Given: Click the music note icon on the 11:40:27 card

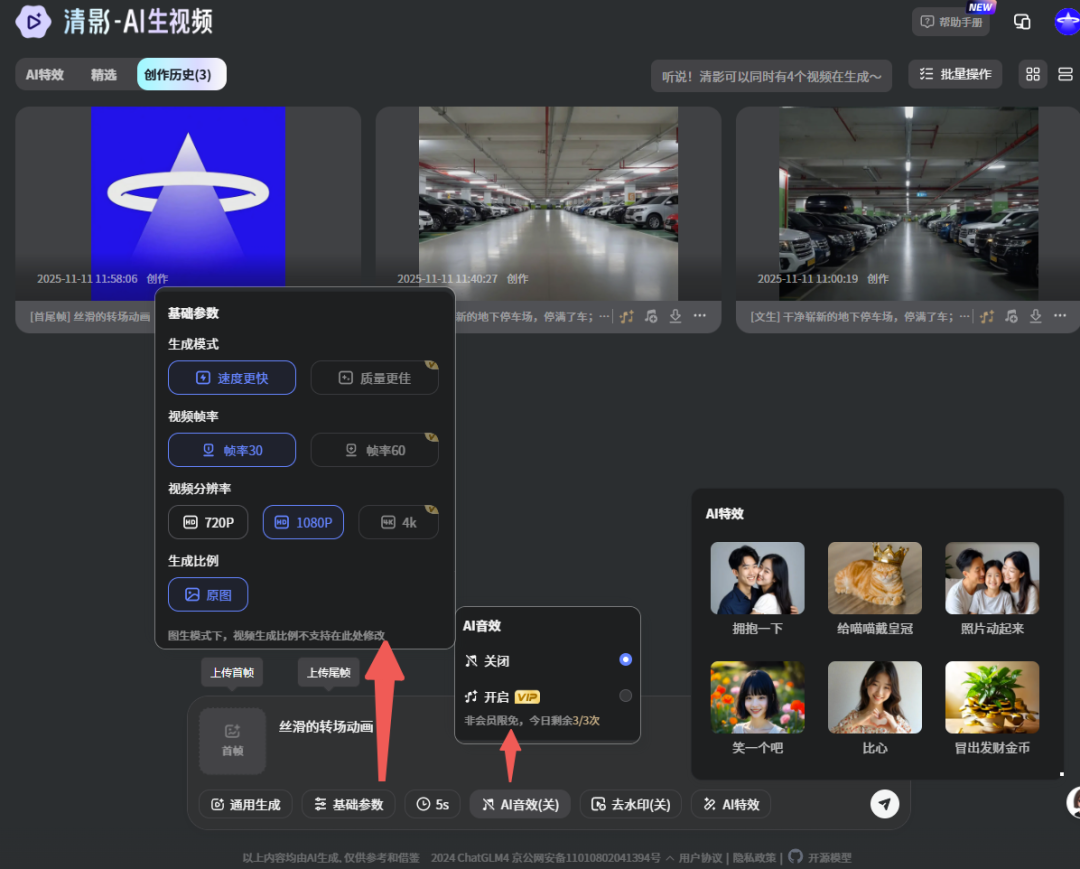Looking at the screenshot, I should click(x=627, y=317).
